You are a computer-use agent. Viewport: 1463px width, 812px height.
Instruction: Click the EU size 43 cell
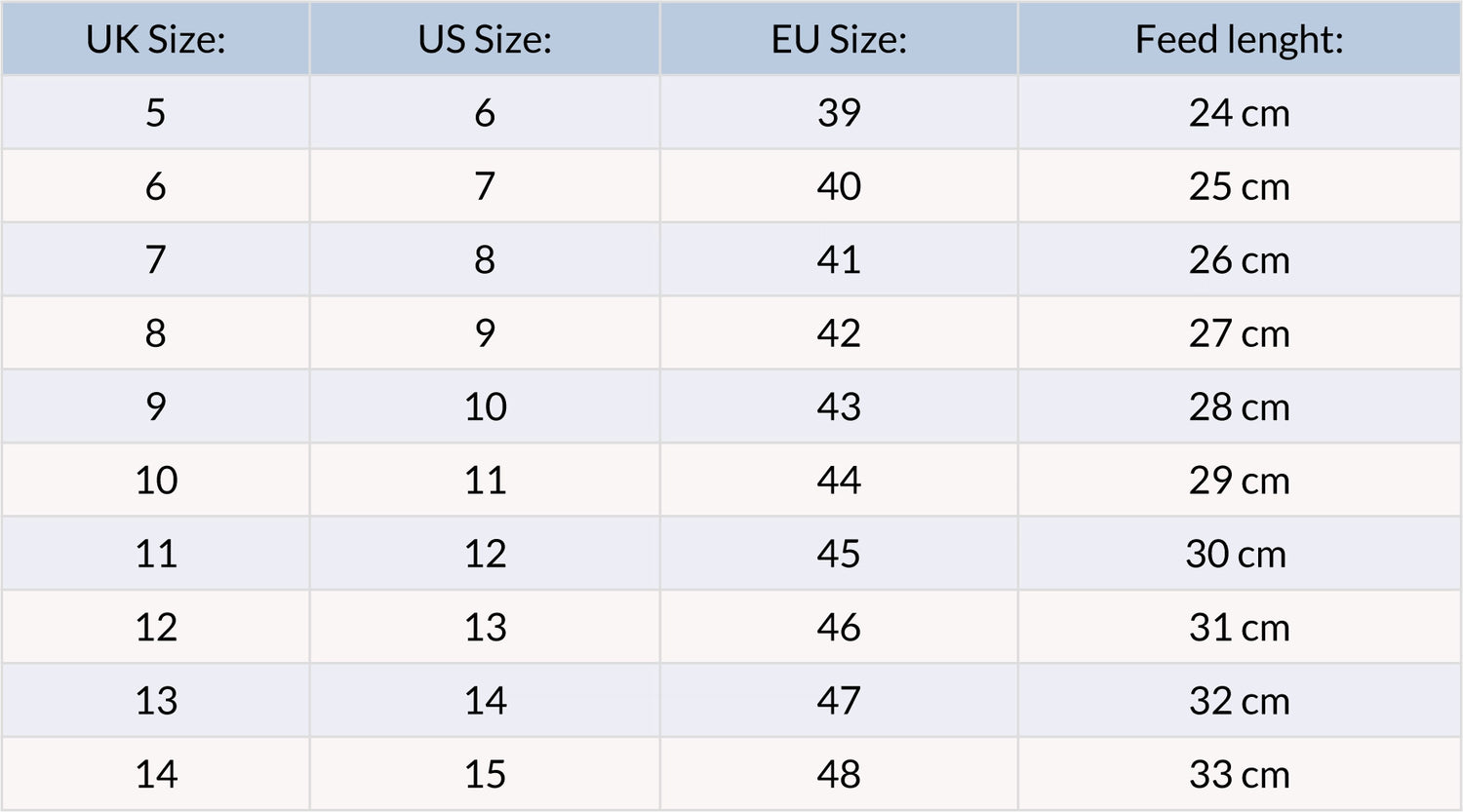point(839,406)
